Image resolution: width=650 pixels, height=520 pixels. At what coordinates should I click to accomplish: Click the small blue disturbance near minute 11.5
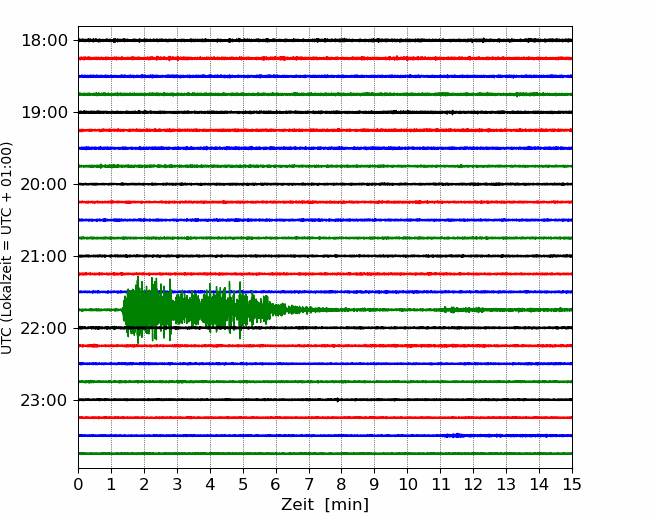[457, 435]
